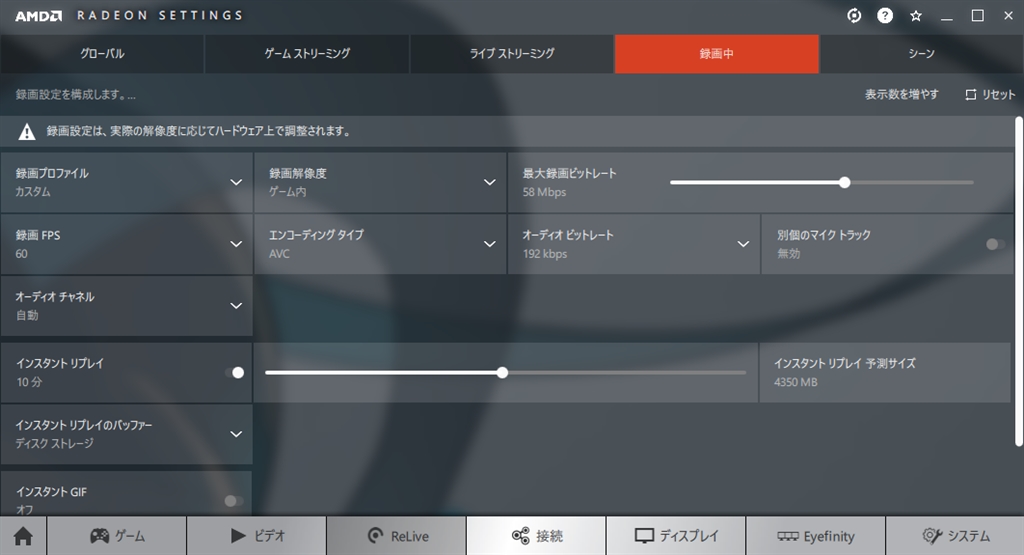
Task: Open the update notifications icon
Action: click(x=854, y=16)
